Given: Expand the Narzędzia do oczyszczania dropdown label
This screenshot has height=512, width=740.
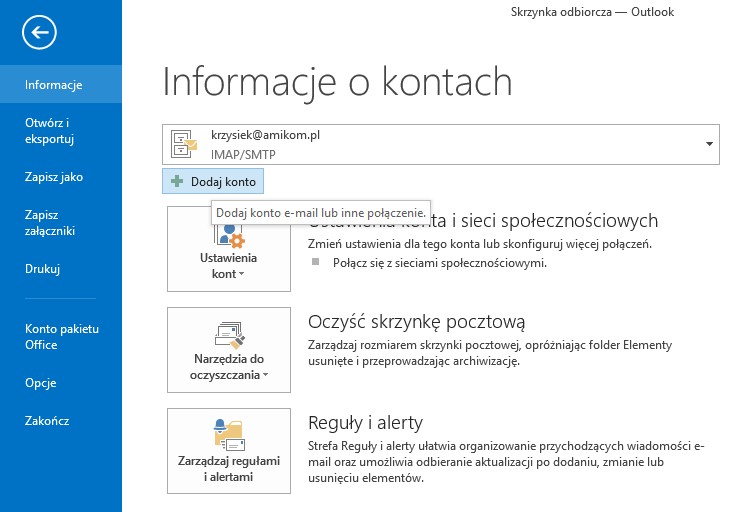Looking at the screenshot, I should point(229,367).
